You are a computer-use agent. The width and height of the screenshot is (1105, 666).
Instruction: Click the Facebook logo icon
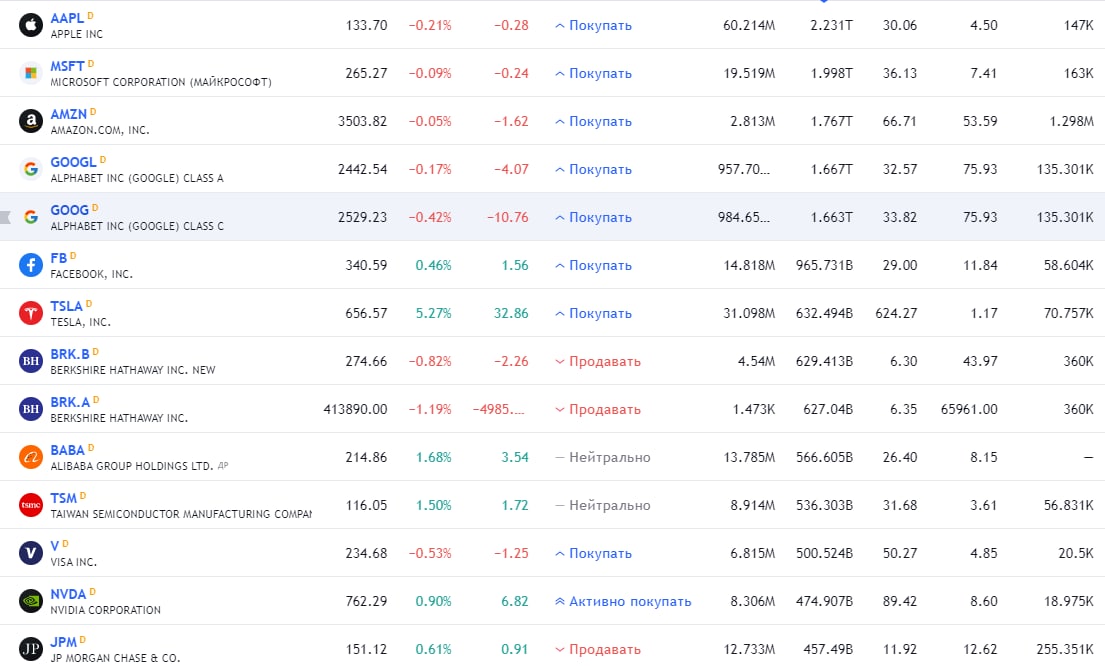tap(30, 265)
